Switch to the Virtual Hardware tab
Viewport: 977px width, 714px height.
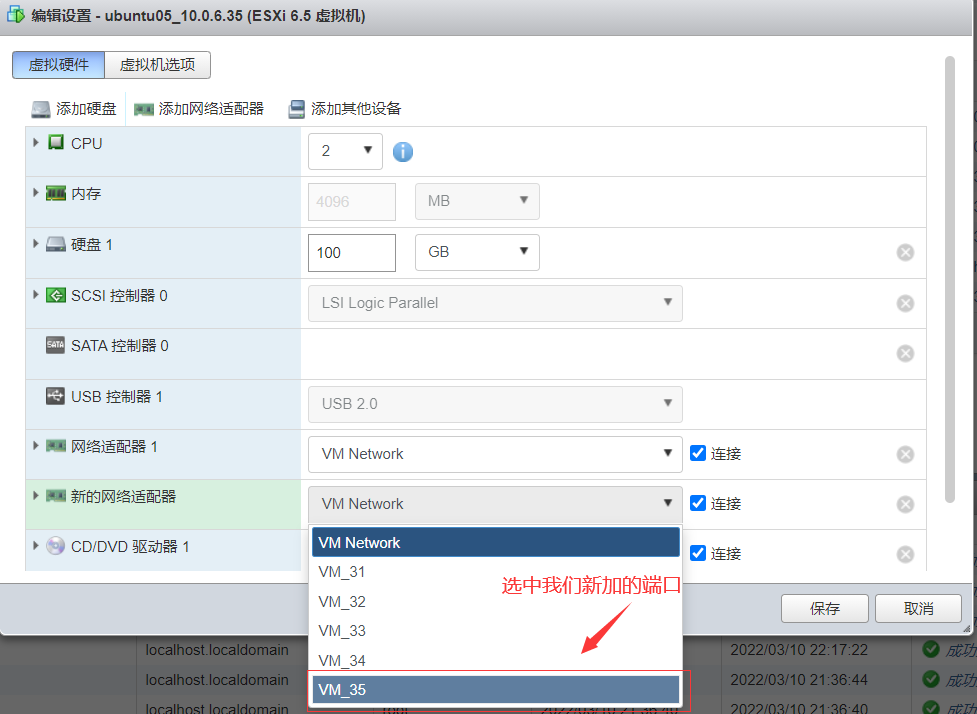click(59, 65)
